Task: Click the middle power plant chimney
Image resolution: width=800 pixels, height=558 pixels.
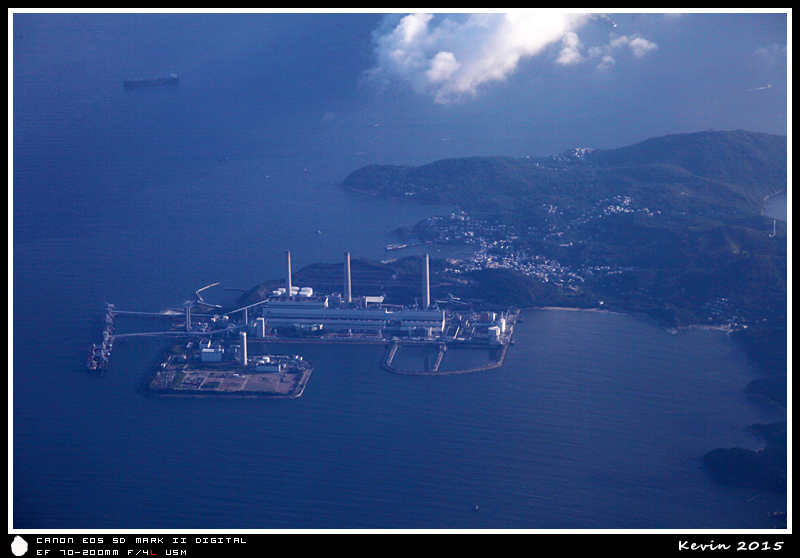Action: pyautogui.click(x=348, y=276)
